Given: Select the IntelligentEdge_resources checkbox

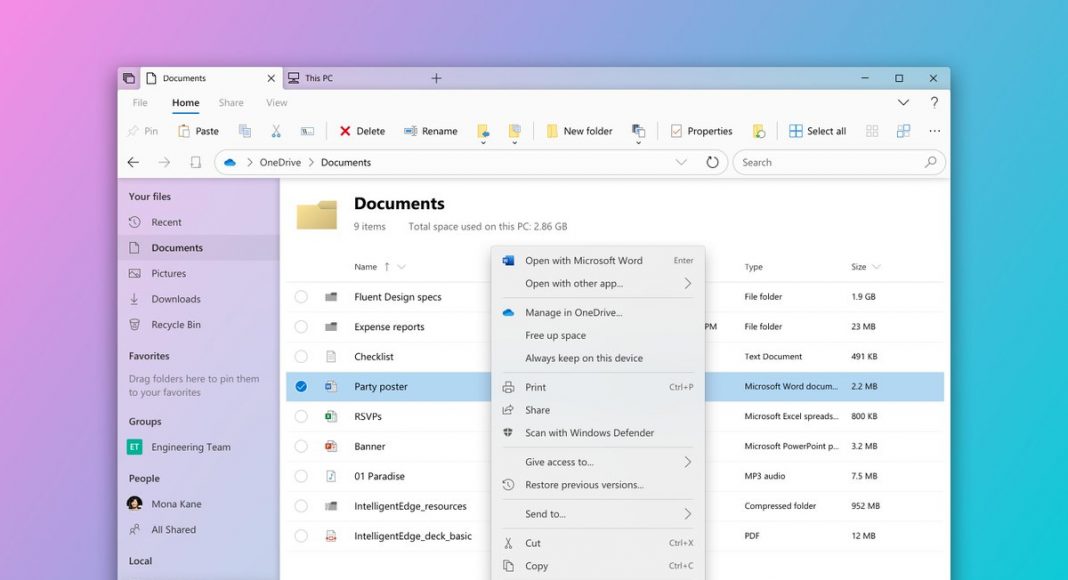Looking at the screenshot, I should click(x=301, y=506).
